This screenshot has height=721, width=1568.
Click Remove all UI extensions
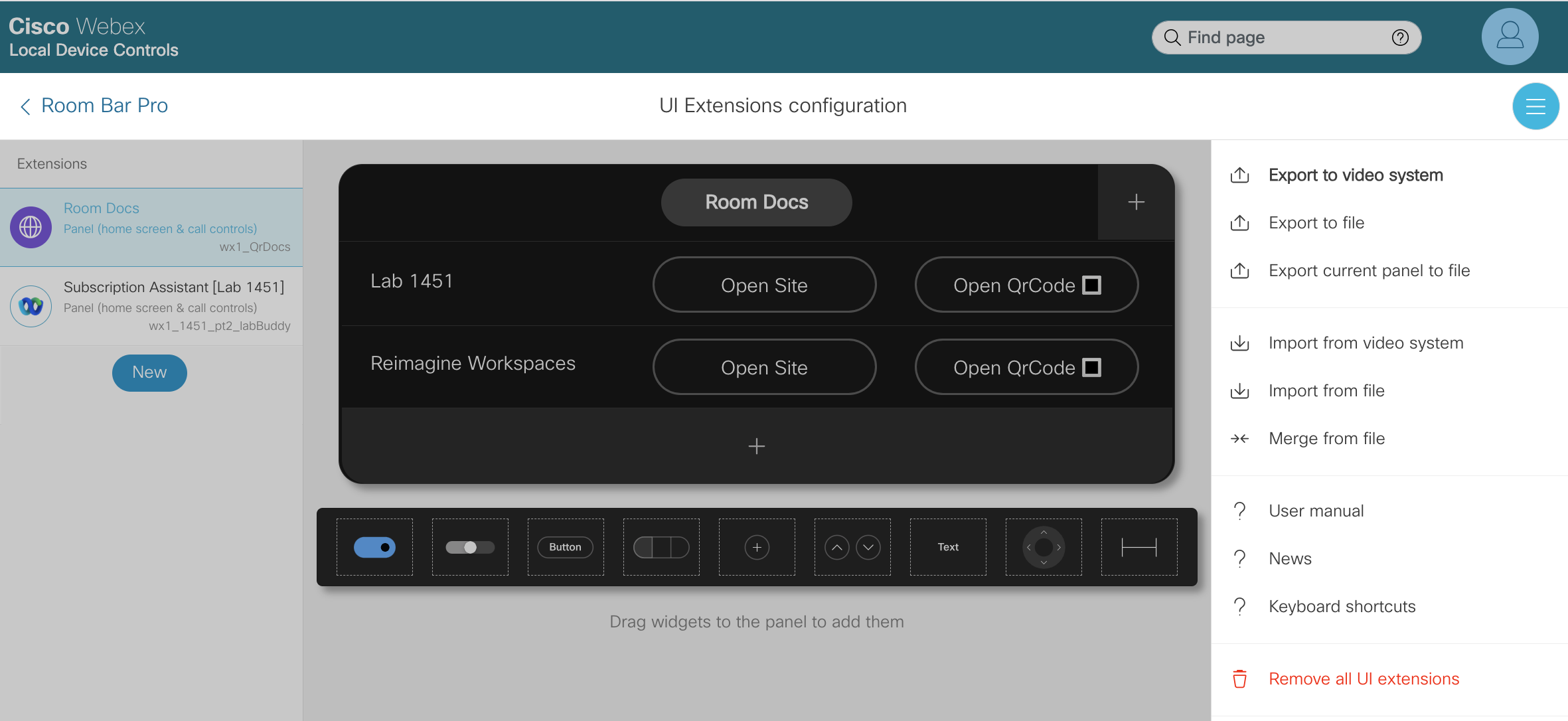coord(1363,679)
